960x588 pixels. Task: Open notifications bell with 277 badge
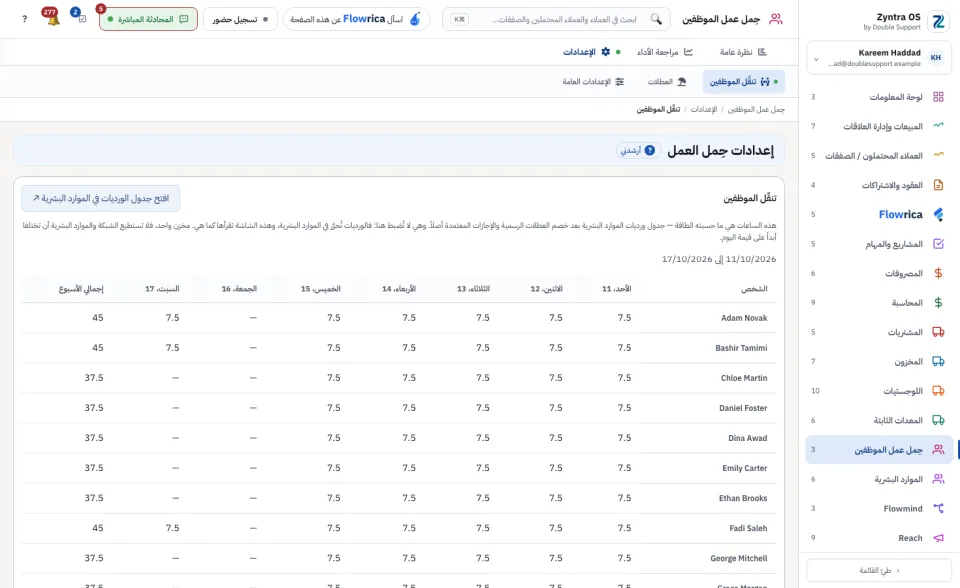(x=52, y=17)
